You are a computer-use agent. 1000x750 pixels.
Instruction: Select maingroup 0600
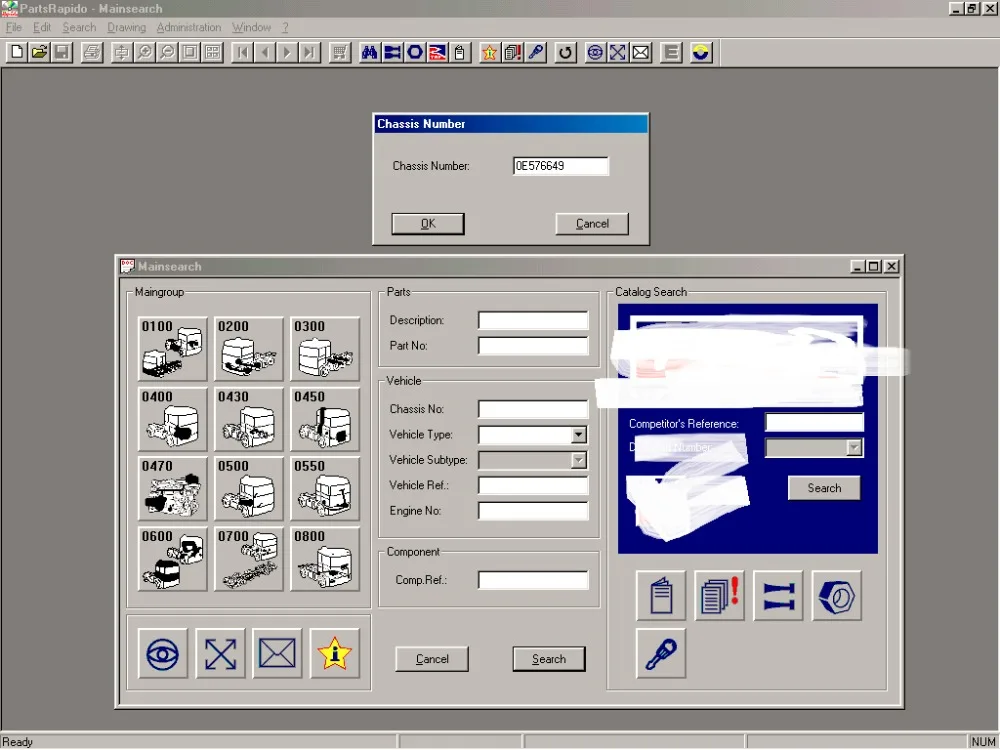pyautogui.click(x=172, y=559)
